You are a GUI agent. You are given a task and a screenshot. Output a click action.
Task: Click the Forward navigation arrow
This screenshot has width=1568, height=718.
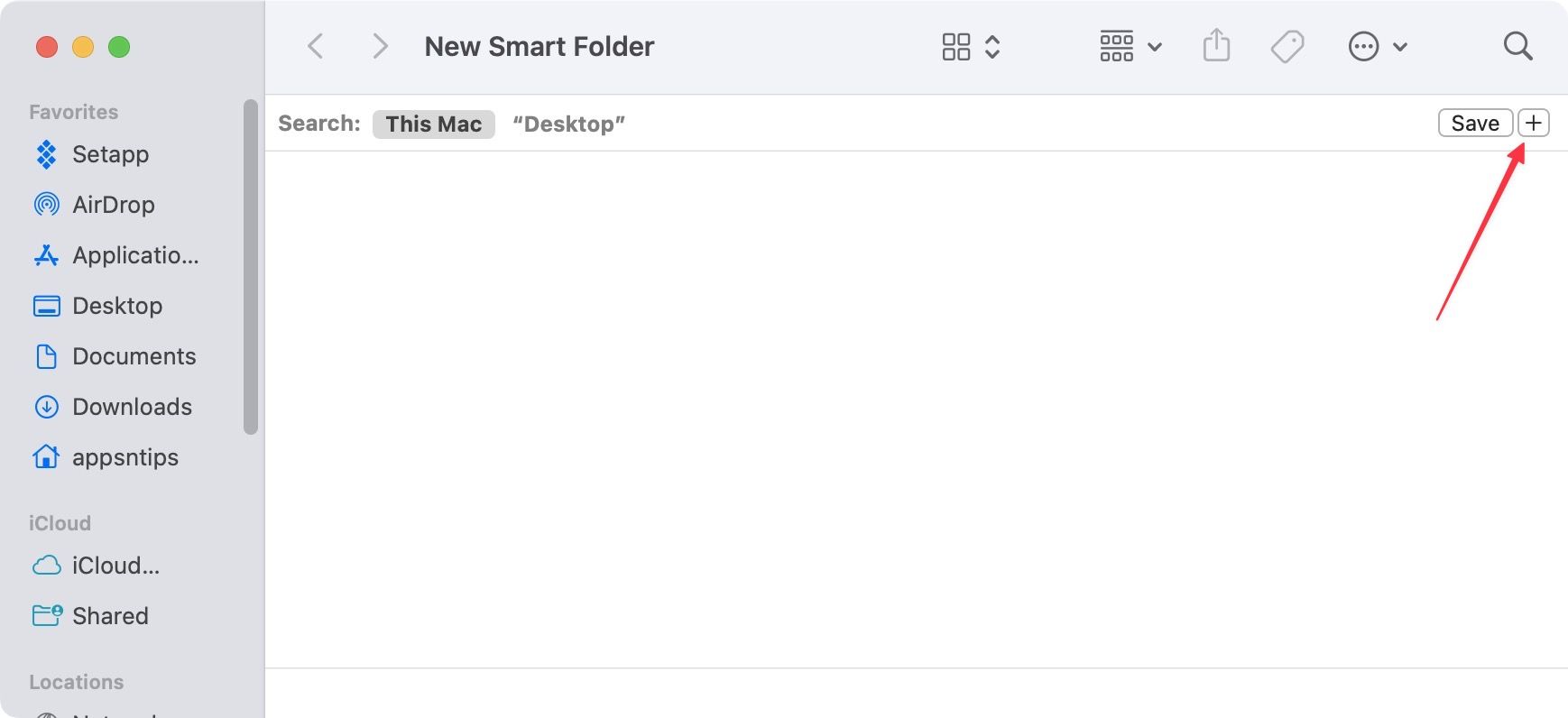tap(380, 46)
